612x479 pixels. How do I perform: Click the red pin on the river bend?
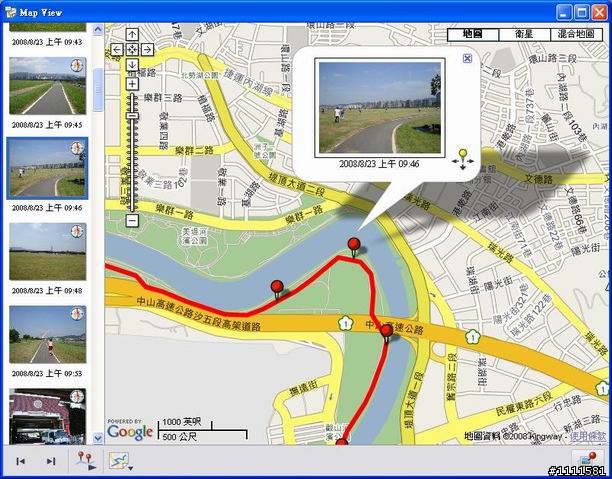[354, 247]
